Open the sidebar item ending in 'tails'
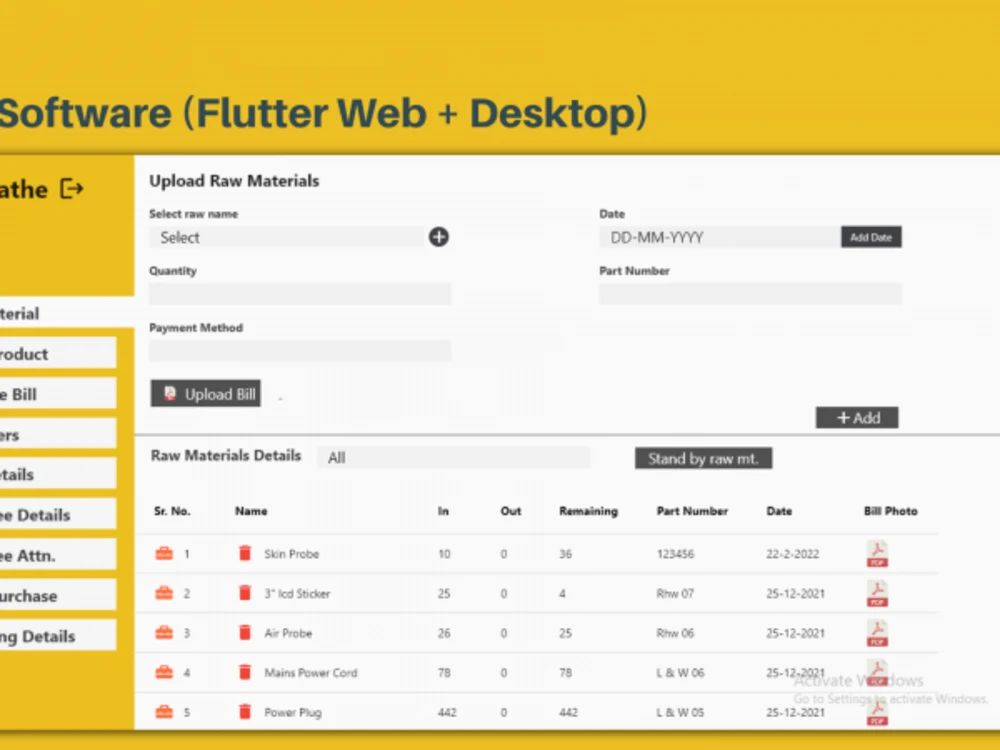Viewport: 1000px width, 750px height. (x=58, y=474)
